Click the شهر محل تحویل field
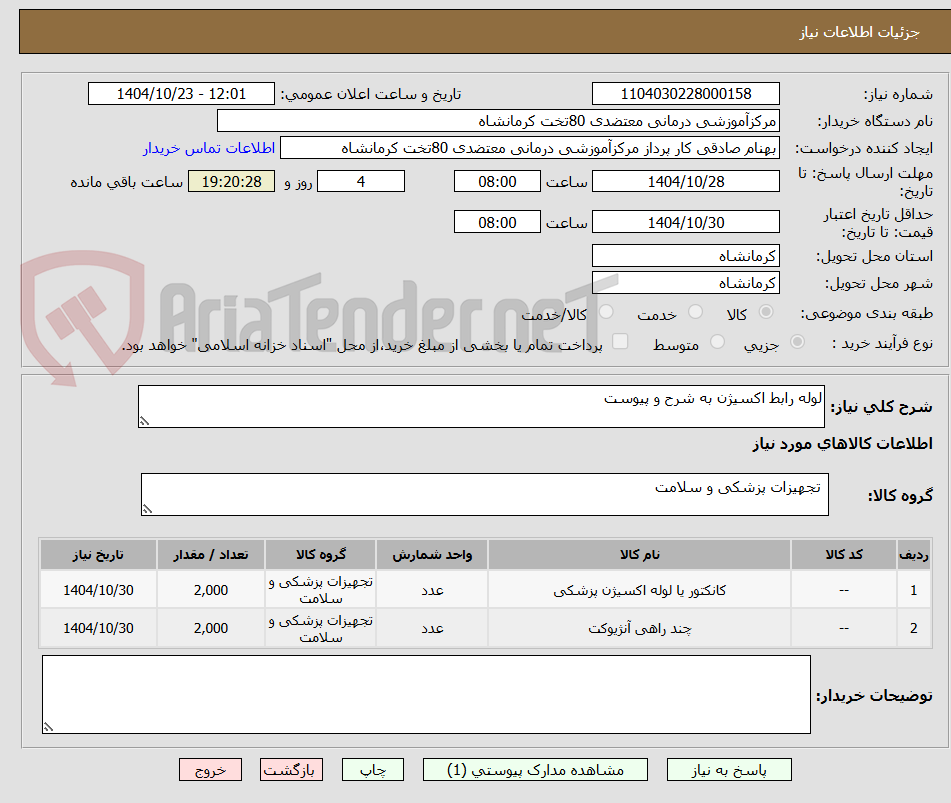The image size is (951, 803). pos(686,283)
